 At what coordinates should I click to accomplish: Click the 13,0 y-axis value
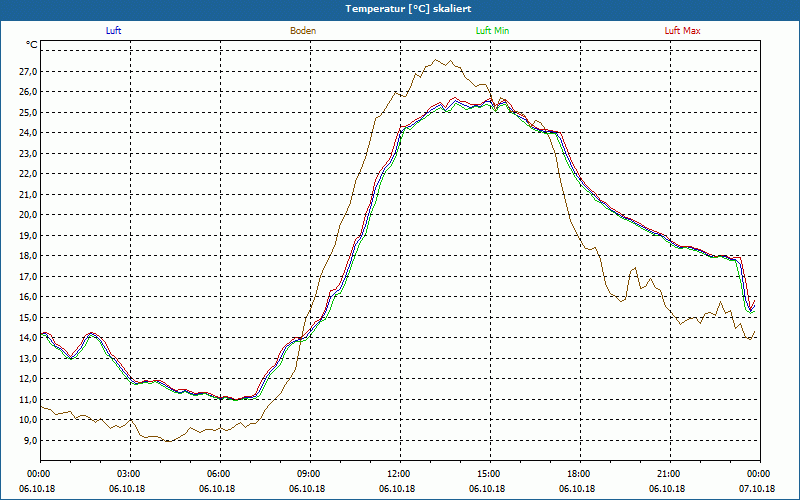pyautogui.click(x=28, y=358)
